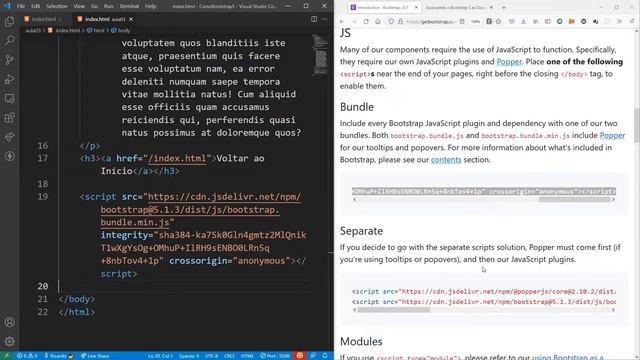Switch to the second browser tab
The width and height of the screenshot is (640, 360).
pos(459,7)
